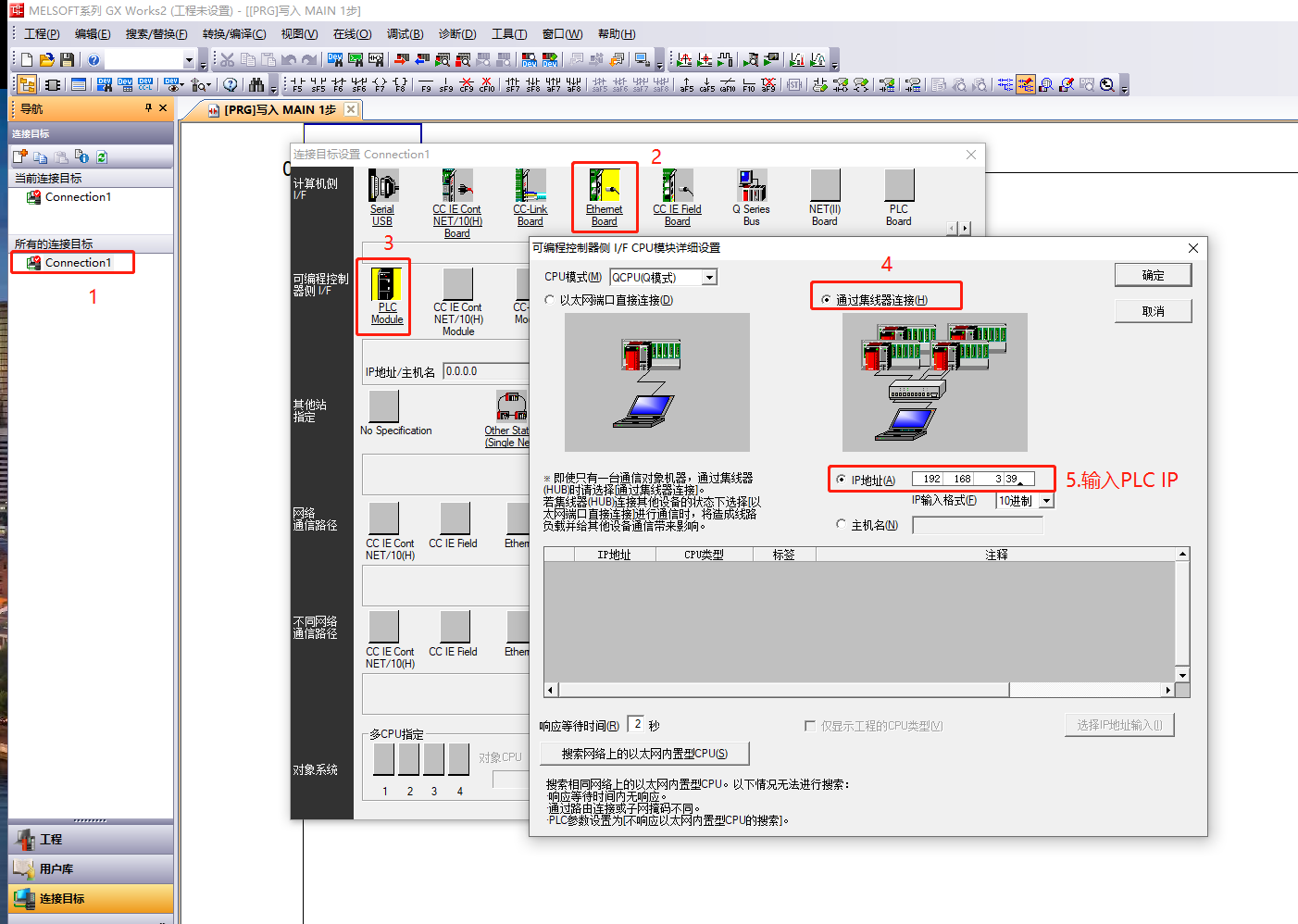The image size is (1298, 924).
Task: Insert application instruction with F8 icon
Action: click(x=400, y=85)
